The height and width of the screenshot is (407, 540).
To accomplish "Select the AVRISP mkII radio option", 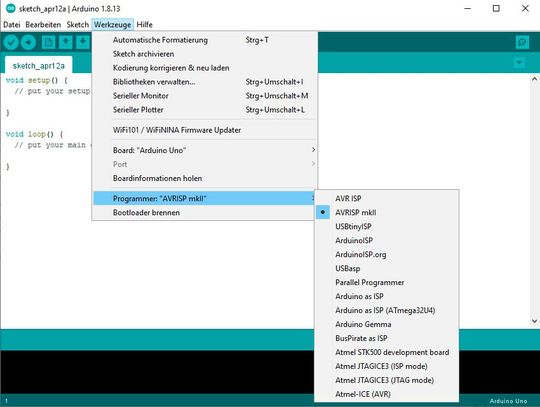I will pyautogui.click(x=387, y=212).
